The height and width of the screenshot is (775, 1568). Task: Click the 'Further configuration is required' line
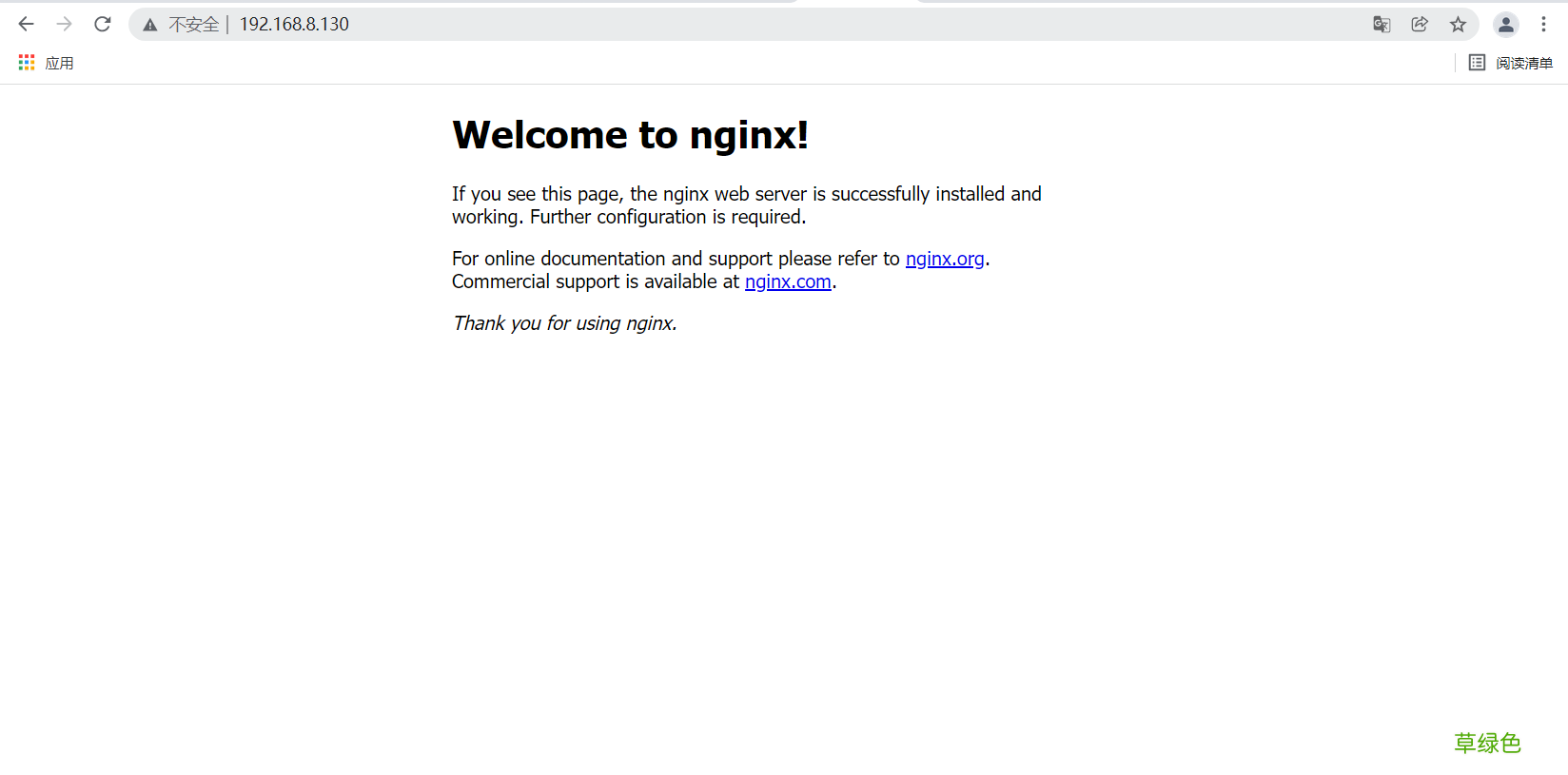point(668,217)
